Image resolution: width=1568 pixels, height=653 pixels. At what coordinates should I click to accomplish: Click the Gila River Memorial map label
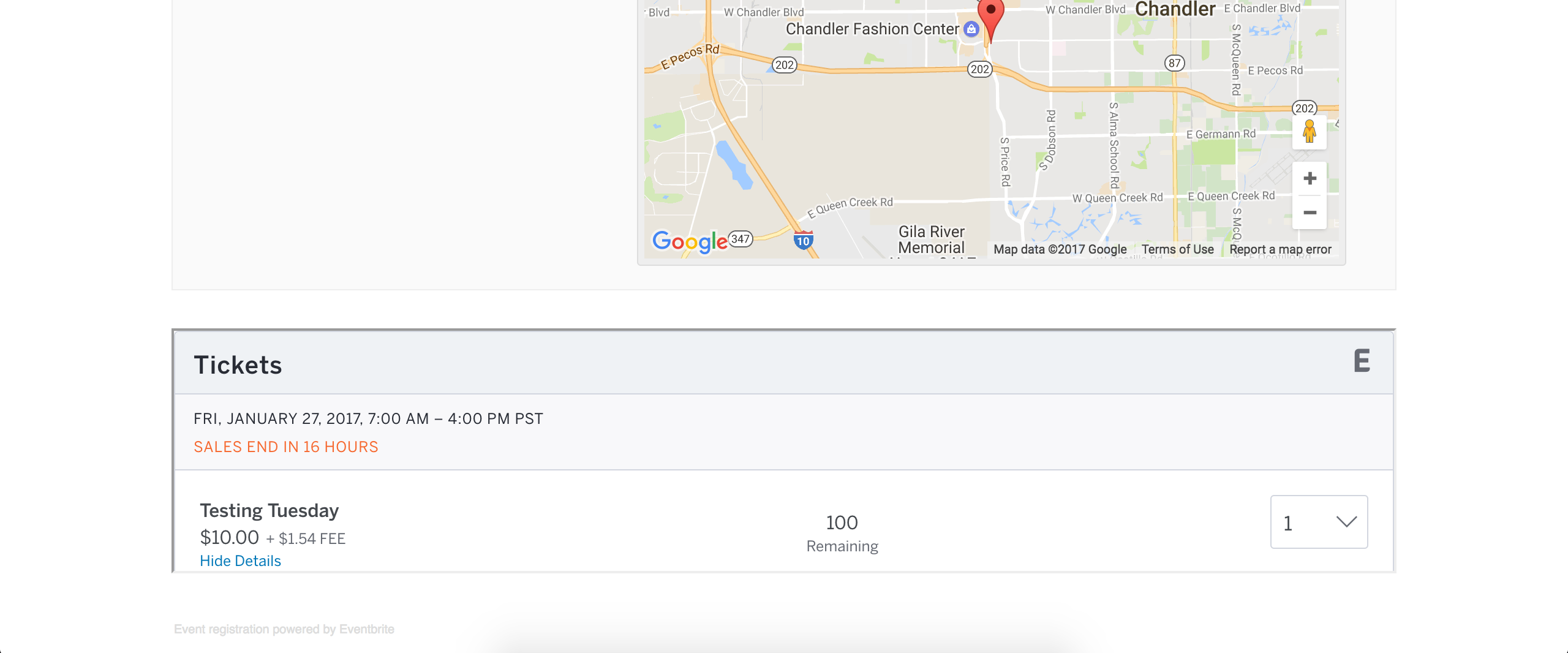(x=931, y=240)
